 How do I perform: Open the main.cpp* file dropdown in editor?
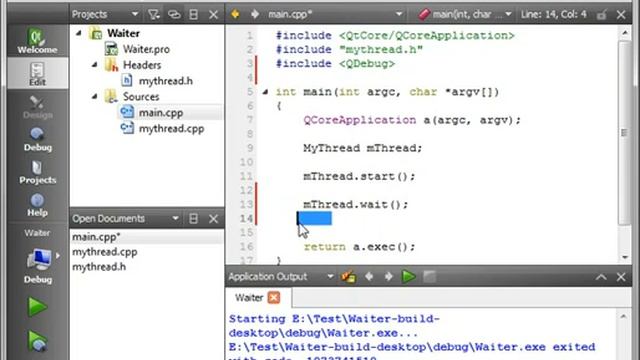335,14
